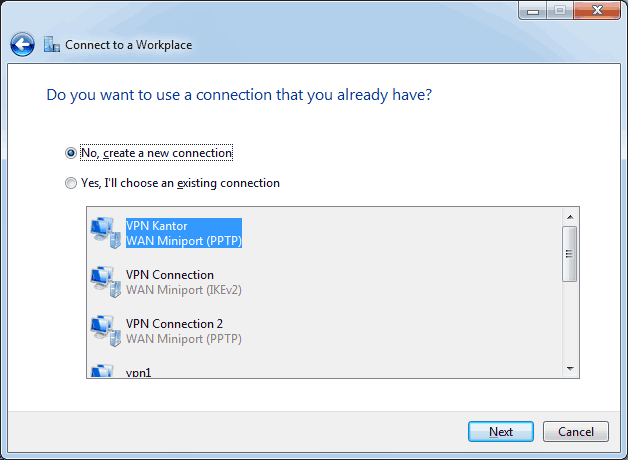Select the VPN Kantor connection icon
This screenshot has width=628, height=460.
105,233
